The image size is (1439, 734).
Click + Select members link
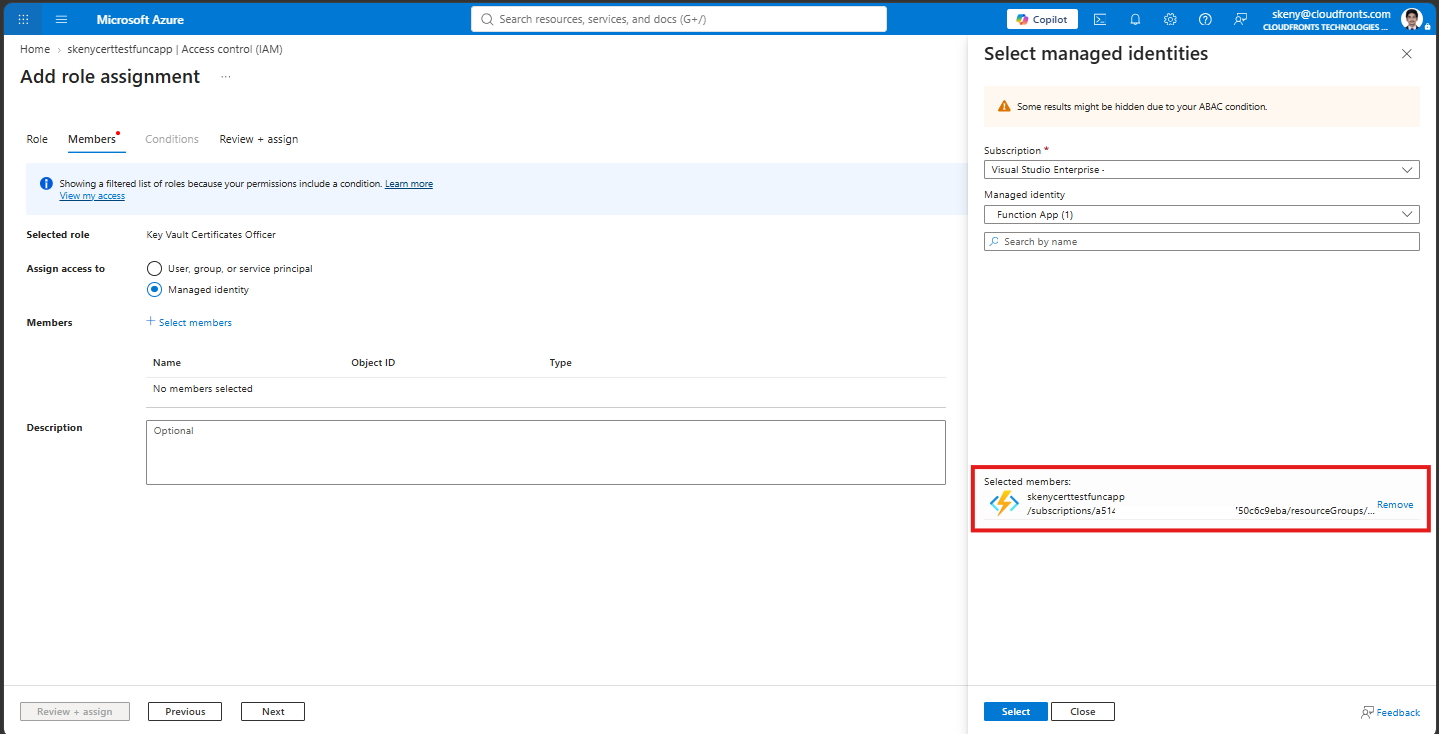coord(189,322)
